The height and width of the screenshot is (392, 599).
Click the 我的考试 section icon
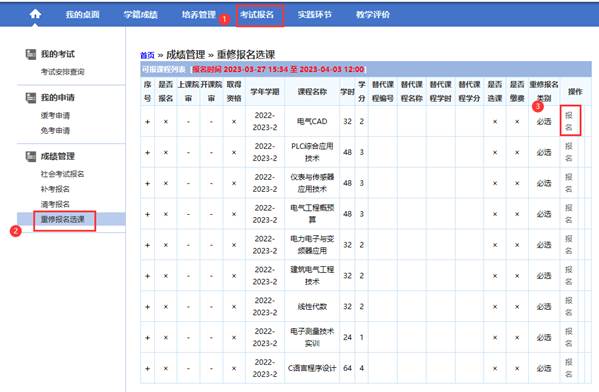pyautogui.click(x=31, y=54)
